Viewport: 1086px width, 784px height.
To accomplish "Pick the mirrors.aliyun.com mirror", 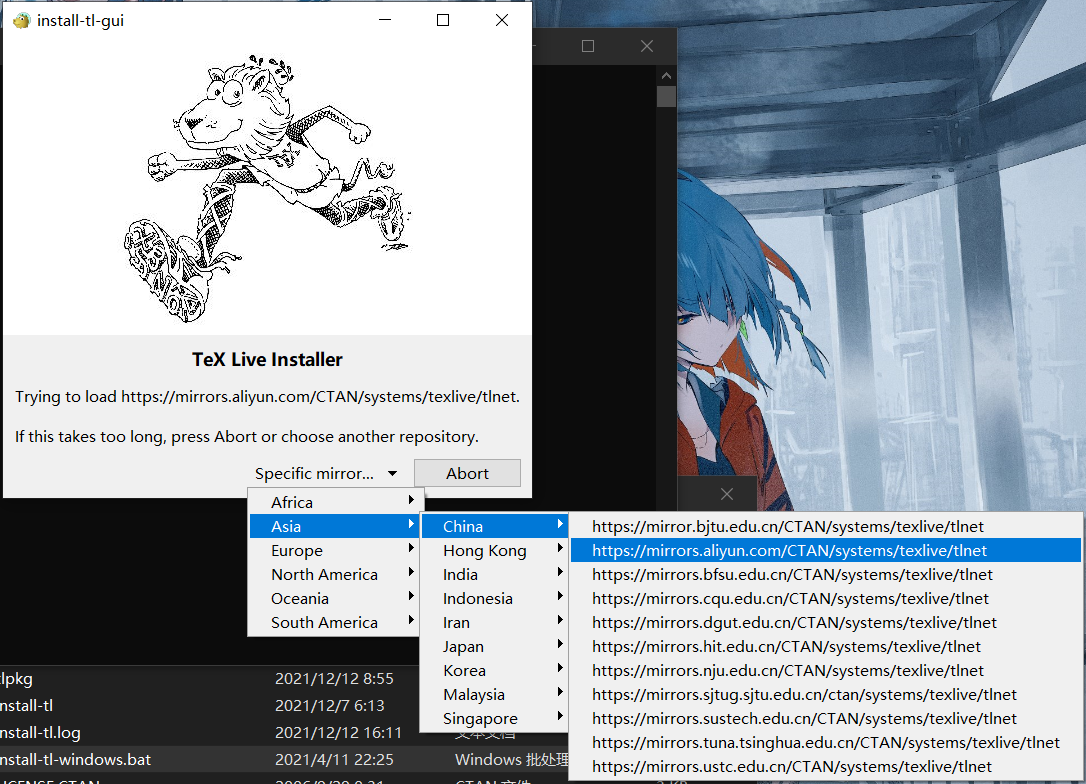I will coord(826,551).
